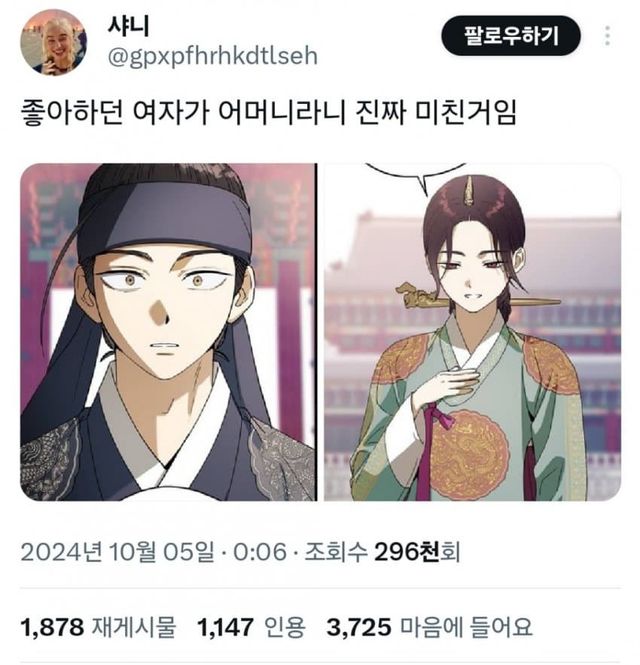Click the 재게시물 label
640x665 pixels.
point(133,627)
